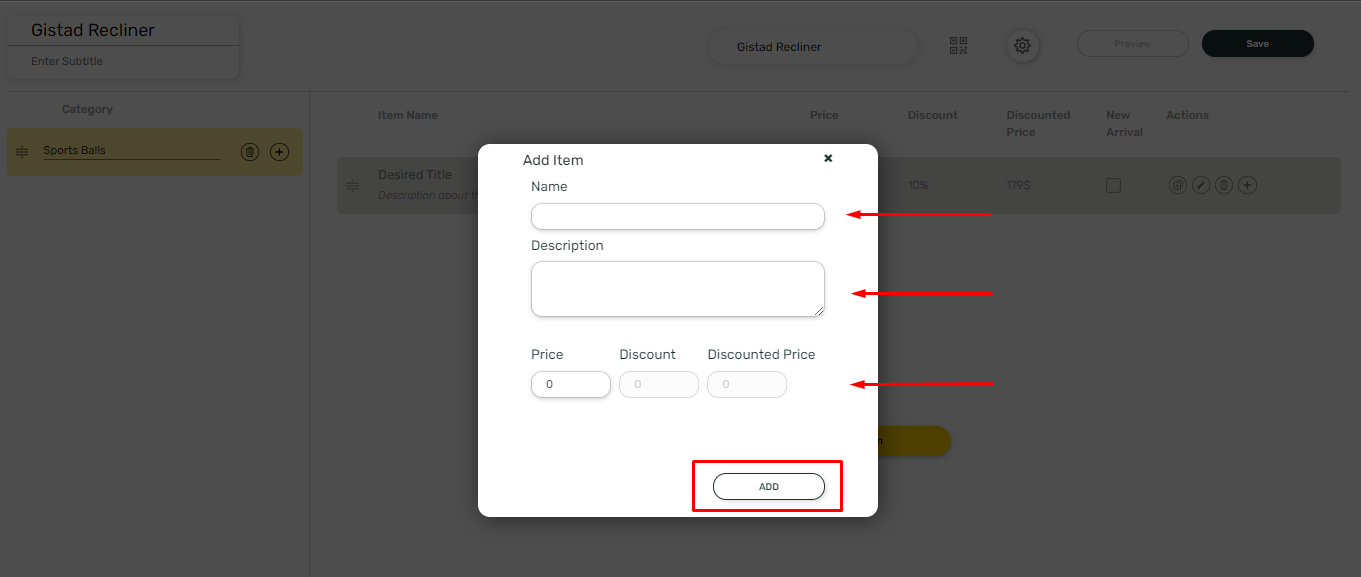Toggle the New Arrival checkbox for Desired Title
1361x577 pixels.
point(1113,184)
